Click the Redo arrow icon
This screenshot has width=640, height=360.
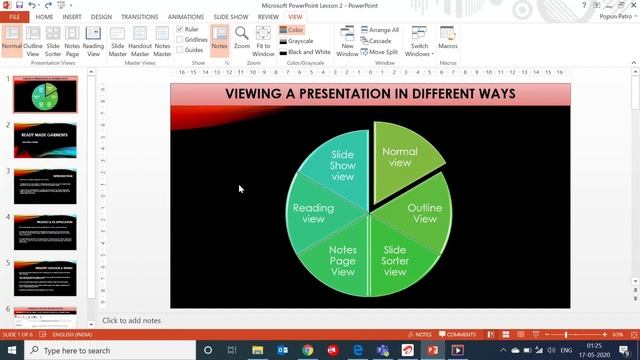48,5
